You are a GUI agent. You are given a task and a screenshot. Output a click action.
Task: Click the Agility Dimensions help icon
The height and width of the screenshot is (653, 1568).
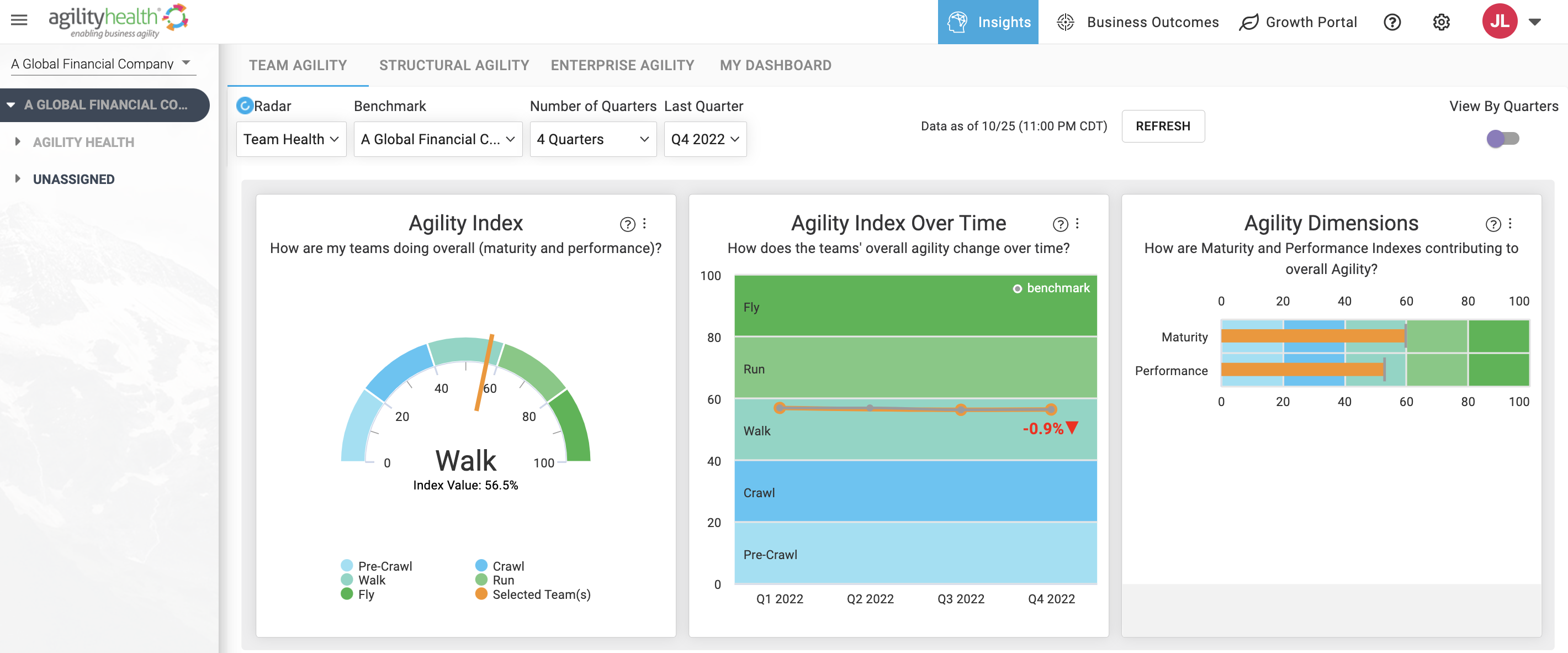click(1492, 224)
